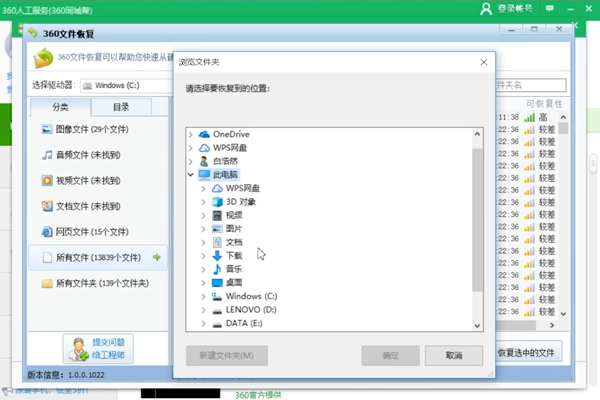Switch to the 目录 tab
Viewport: 600px width, 400px height.
click(x=121, y=107)
